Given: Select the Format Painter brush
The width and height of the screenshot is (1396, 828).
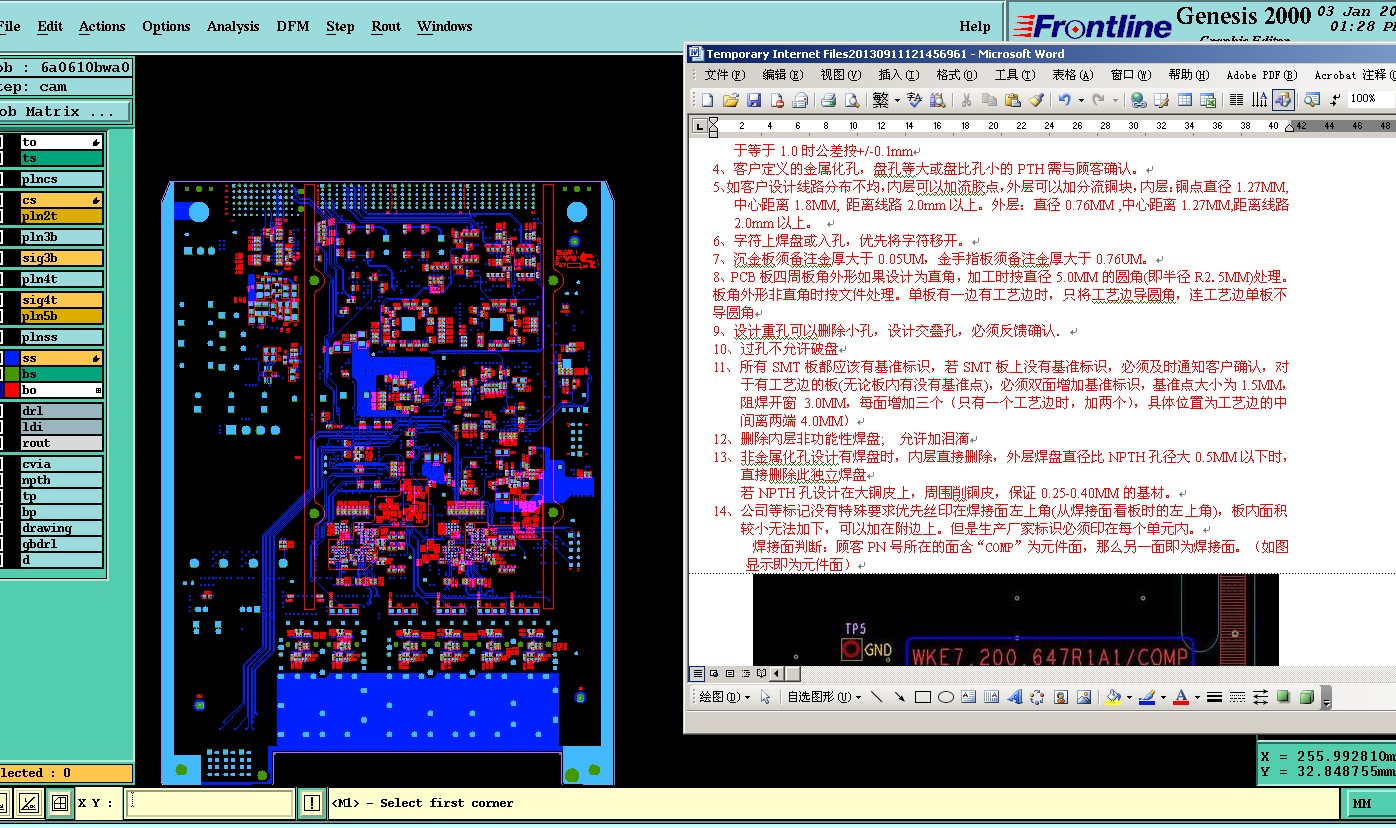Looking at the screenshot, I should click(x=1036, y=99).
